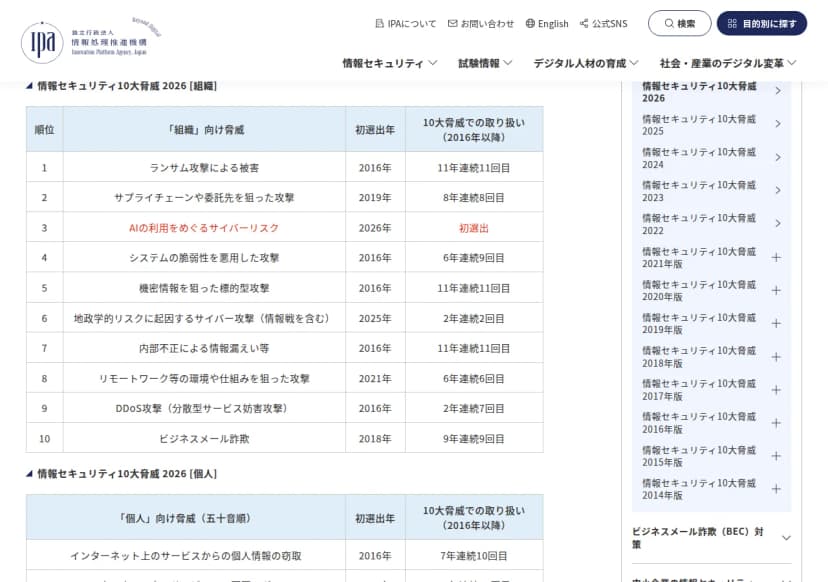Select cell 9年連続9回目
This screenshot has width=828, height=582.
point(474,439)
